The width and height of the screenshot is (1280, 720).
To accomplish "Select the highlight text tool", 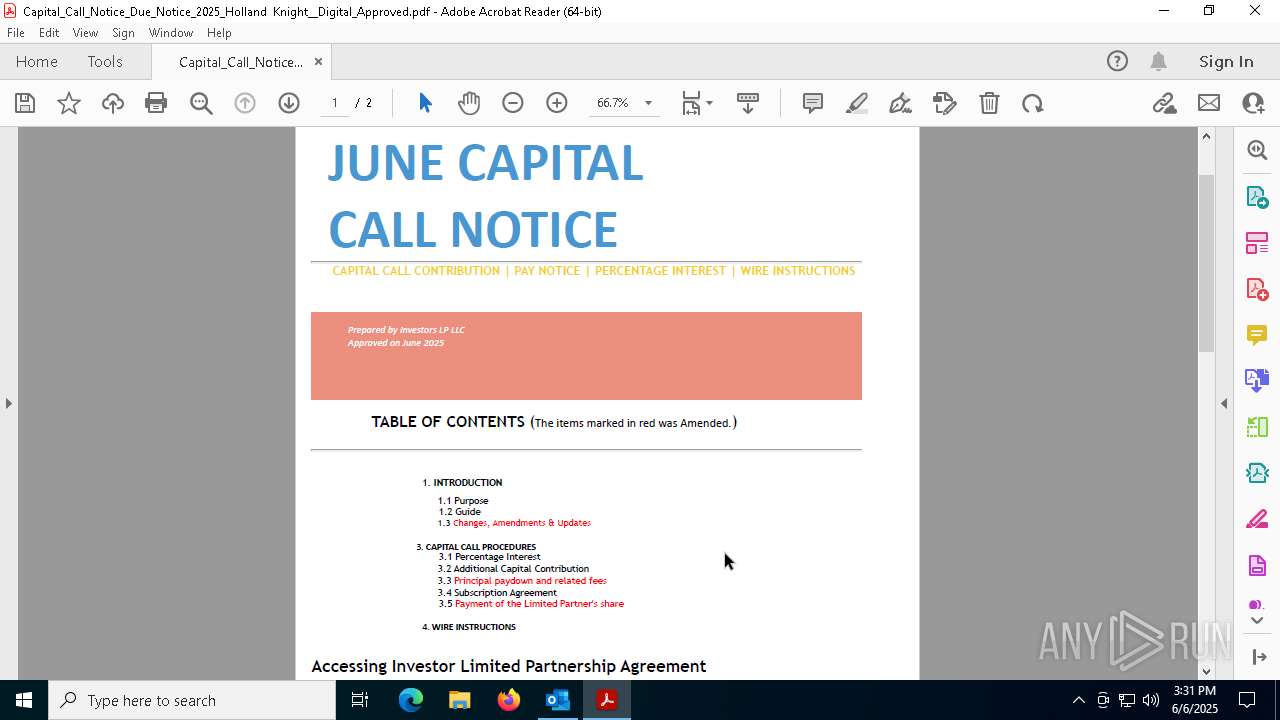I will point(857,103).
